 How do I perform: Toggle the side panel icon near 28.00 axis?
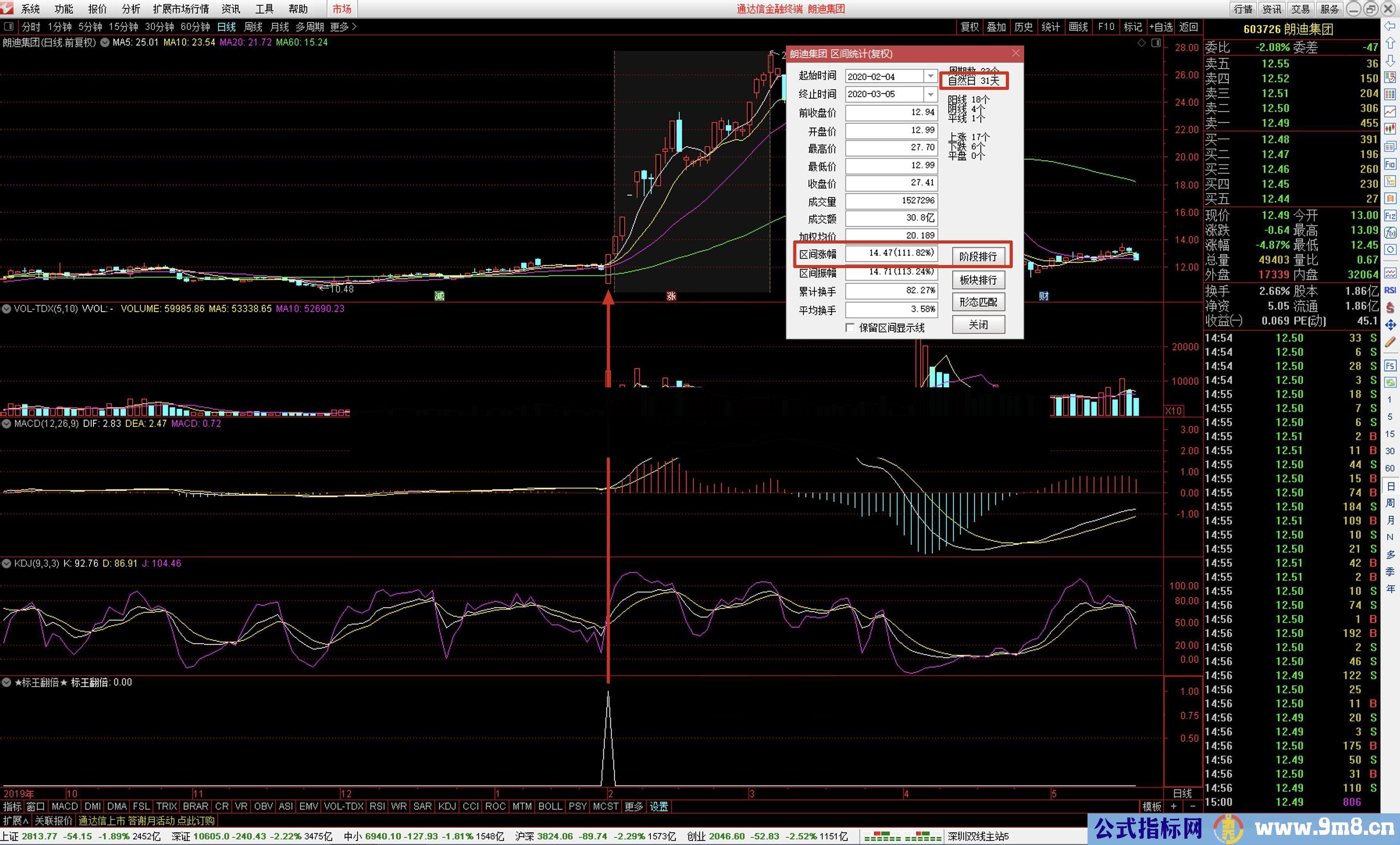click(1156, 43)
